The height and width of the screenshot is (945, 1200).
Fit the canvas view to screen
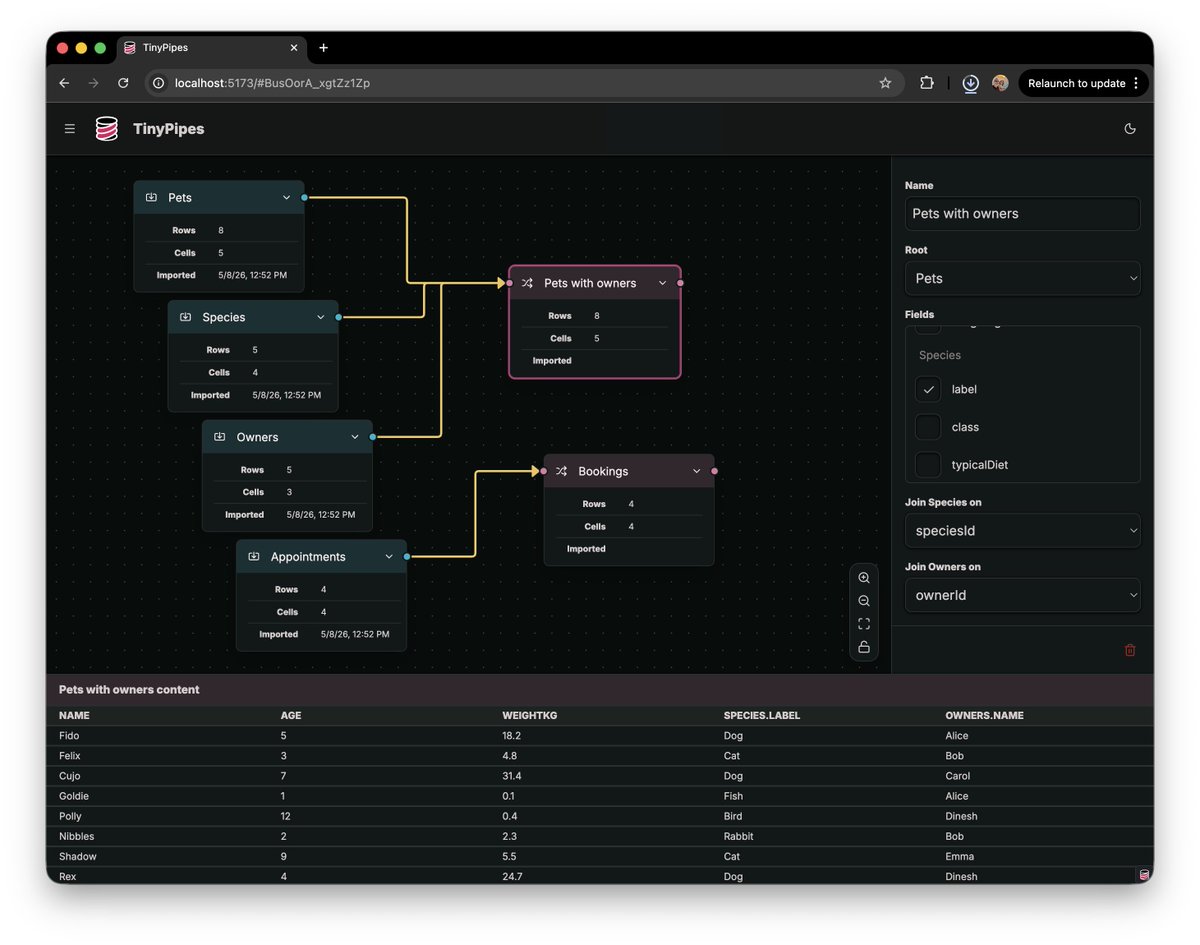click(864, 624)
